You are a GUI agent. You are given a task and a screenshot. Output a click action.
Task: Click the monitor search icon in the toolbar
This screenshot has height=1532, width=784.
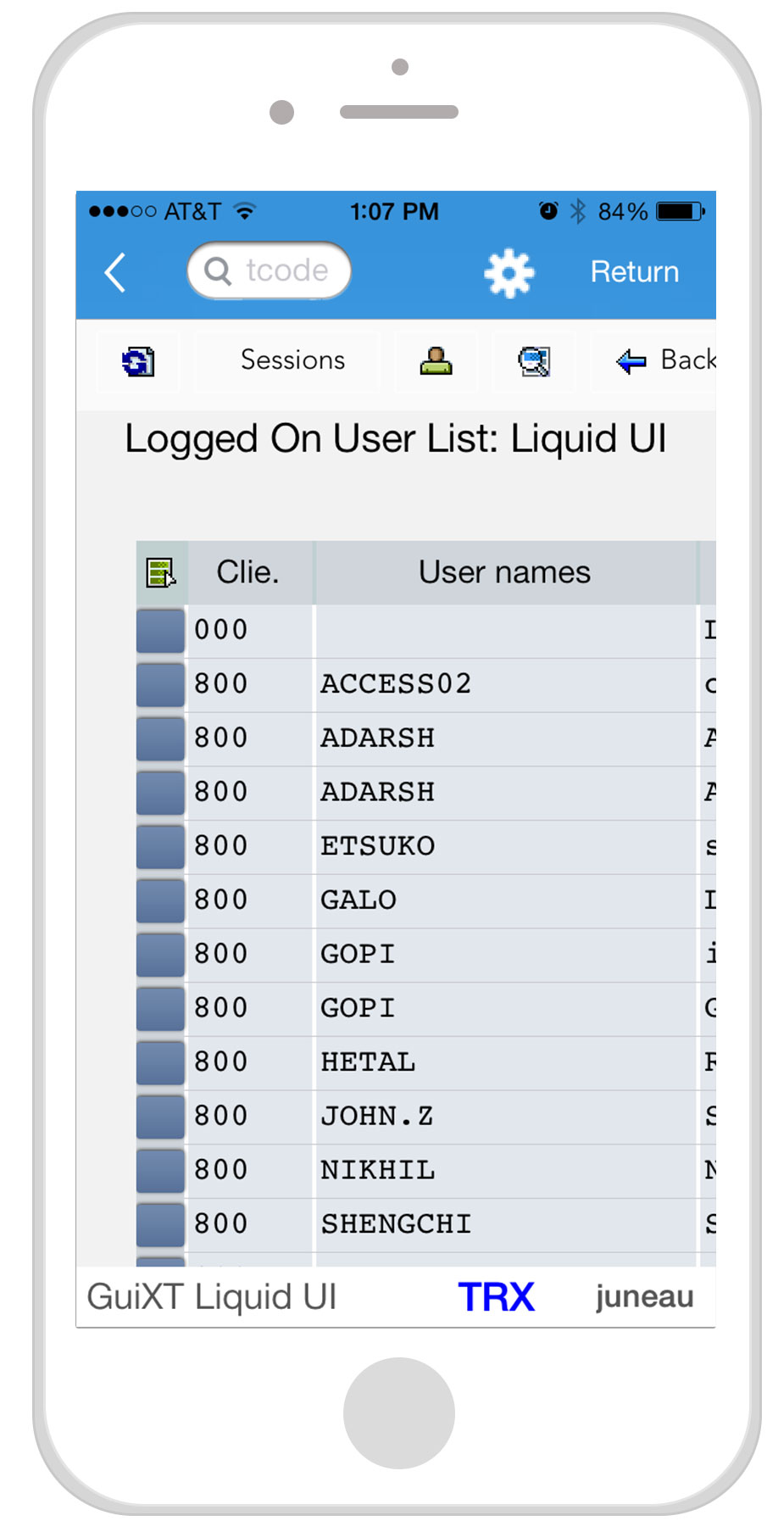tap(533, 361)
